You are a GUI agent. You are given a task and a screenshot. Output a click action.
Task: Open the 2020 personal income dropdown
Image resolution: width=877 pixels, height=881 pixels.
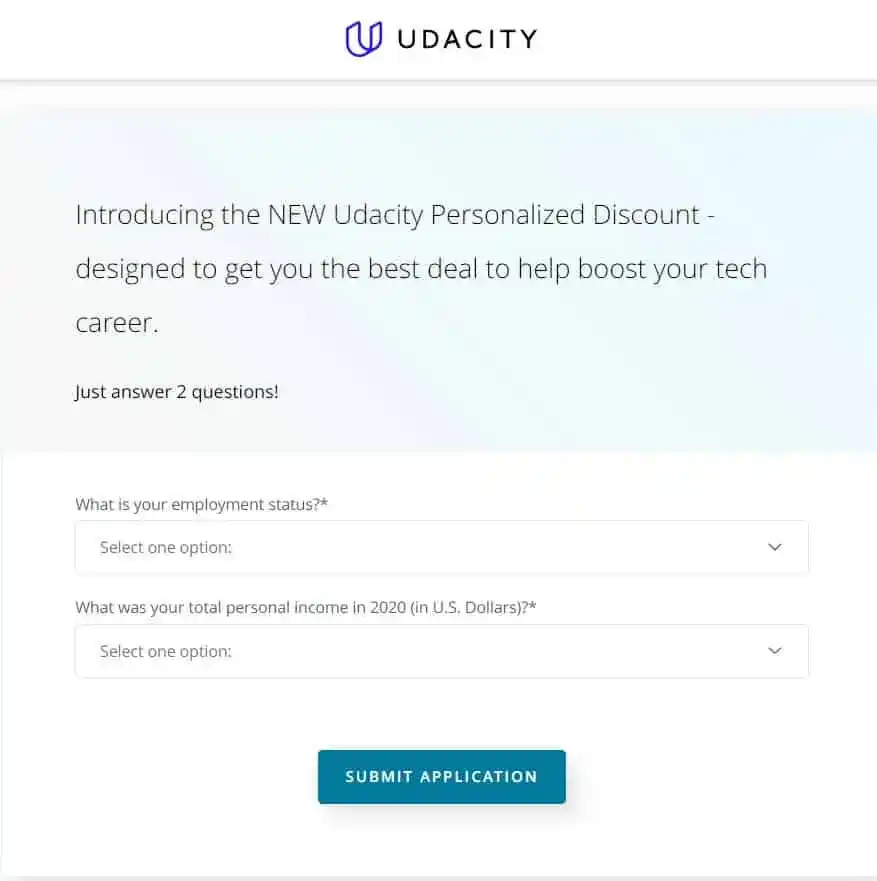[x=441, y=651]
